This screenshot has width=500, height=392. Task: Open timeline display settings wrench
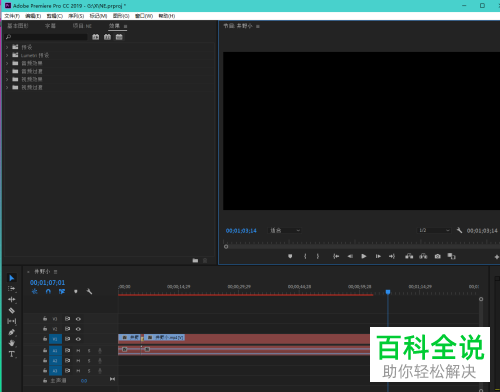[x=89, y=291]
